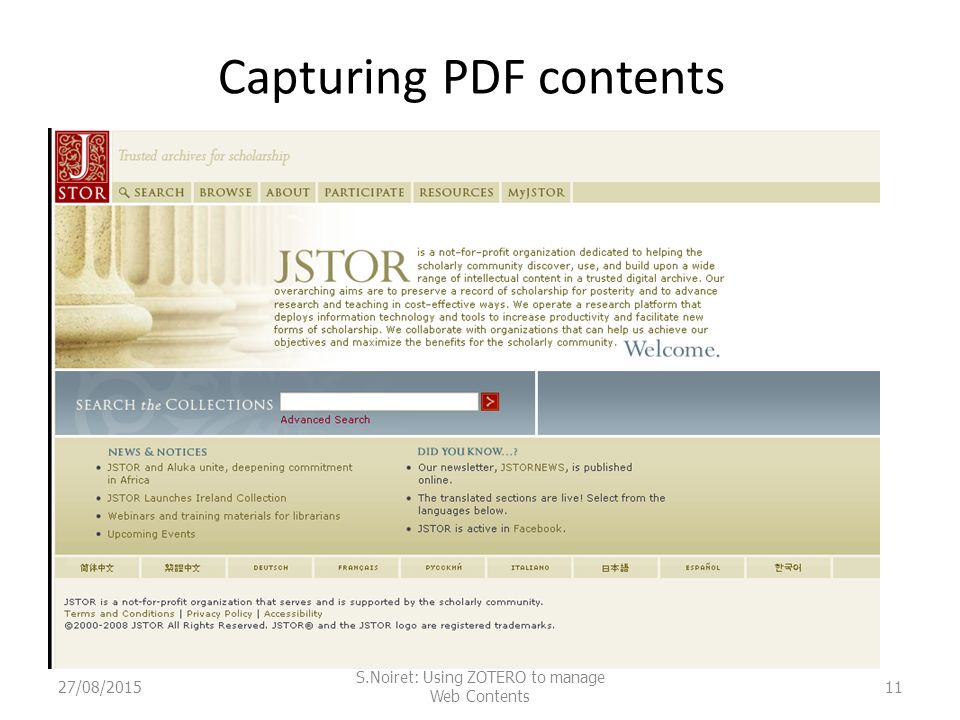Click the slide number 11

893,688
